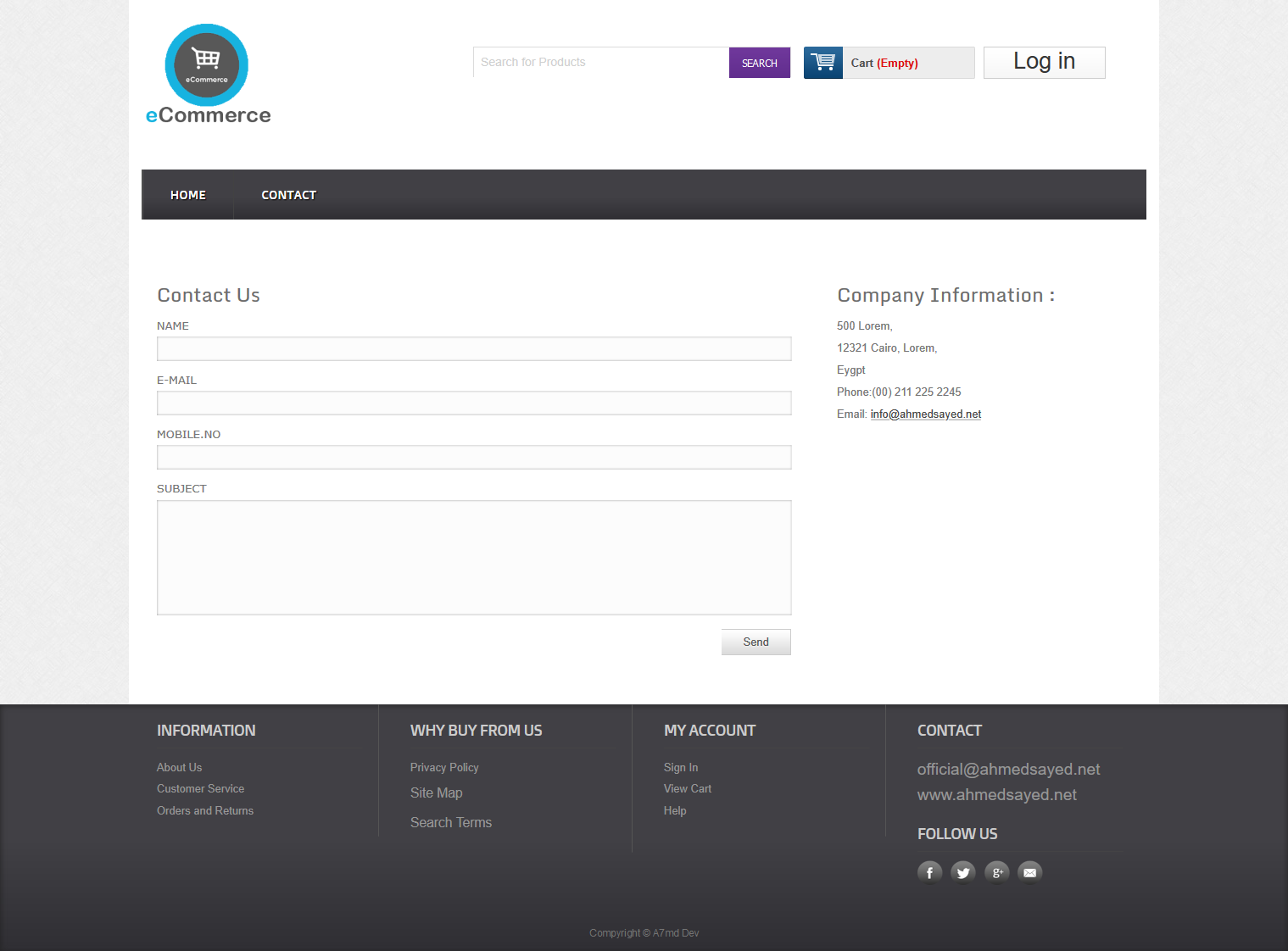Click the Sign In footer link
The height and width of the screenshot is (951, 1288).
coord(681,767)
